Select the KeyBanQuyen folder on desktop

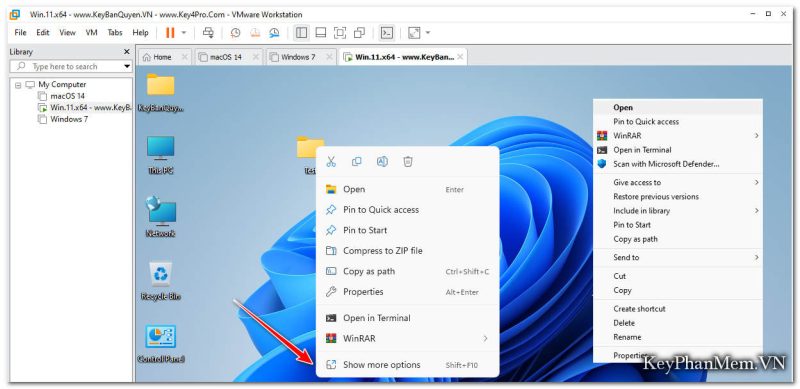(161, 92)
